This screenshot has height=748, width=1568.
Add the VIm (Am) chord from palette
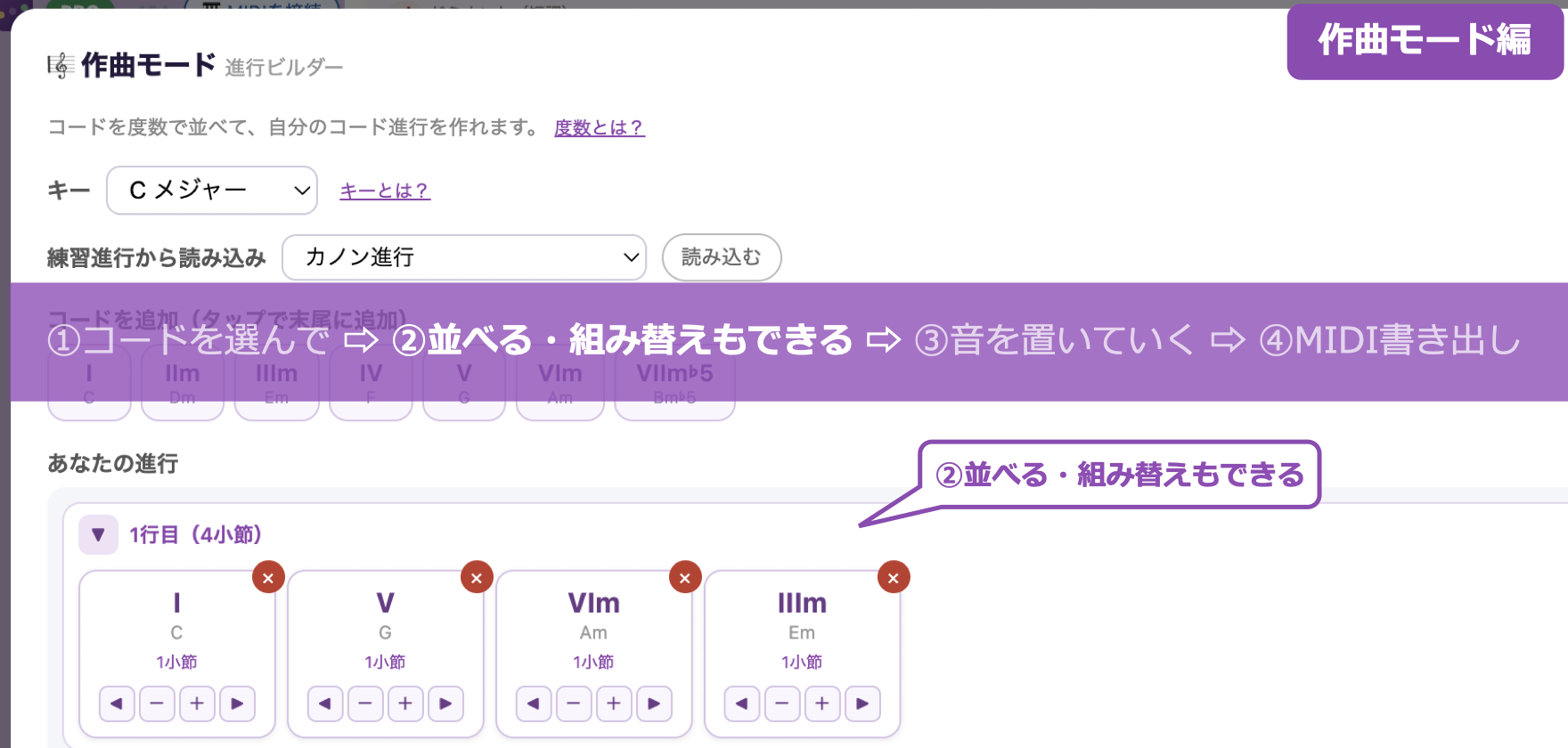tap(560, 384)
